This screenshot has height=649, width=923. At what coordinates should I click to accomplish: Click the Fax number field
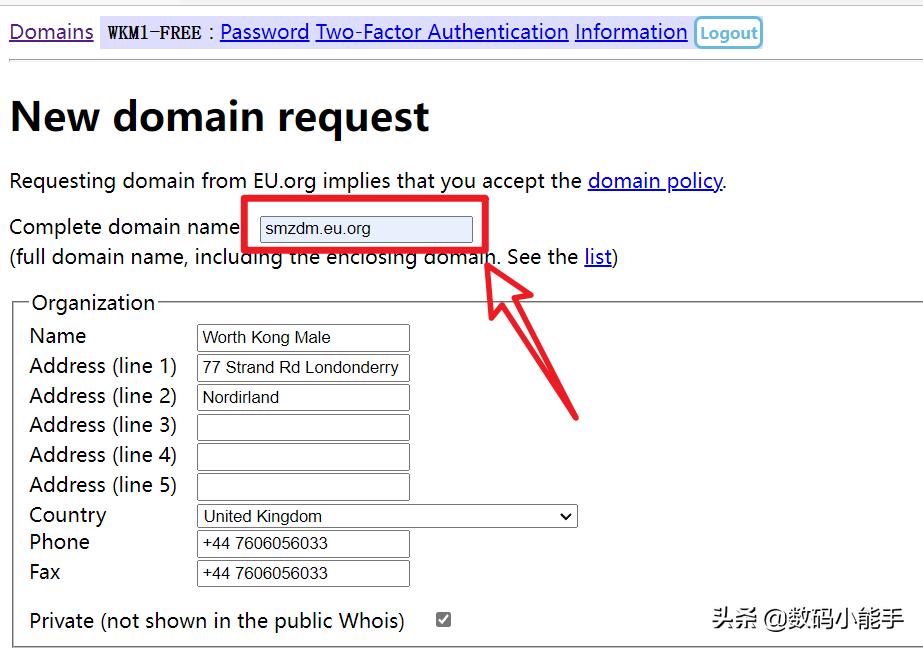303,573
